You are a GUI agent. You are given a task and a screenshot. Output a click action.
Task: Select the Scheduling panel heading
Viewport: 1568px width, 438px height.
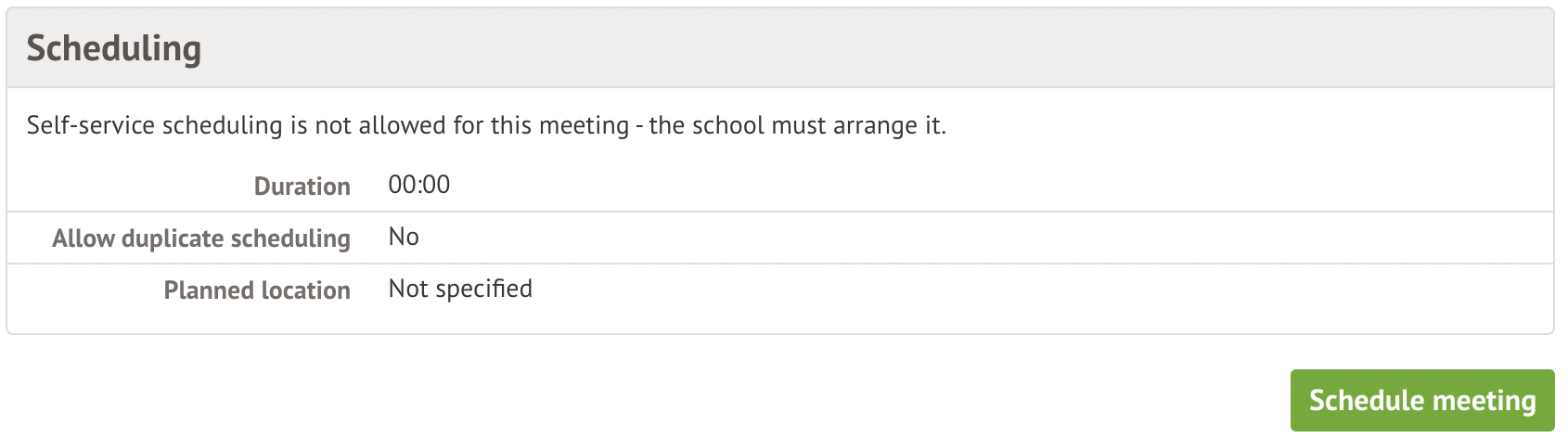click(113, 48)
